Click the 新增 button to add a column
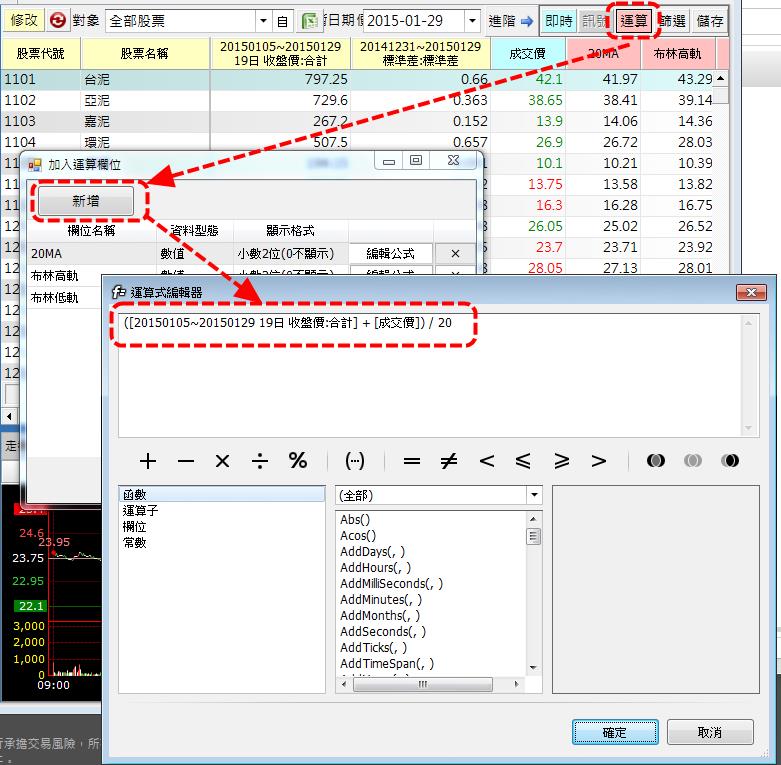 pyautogui.click(x=86, y=201)
